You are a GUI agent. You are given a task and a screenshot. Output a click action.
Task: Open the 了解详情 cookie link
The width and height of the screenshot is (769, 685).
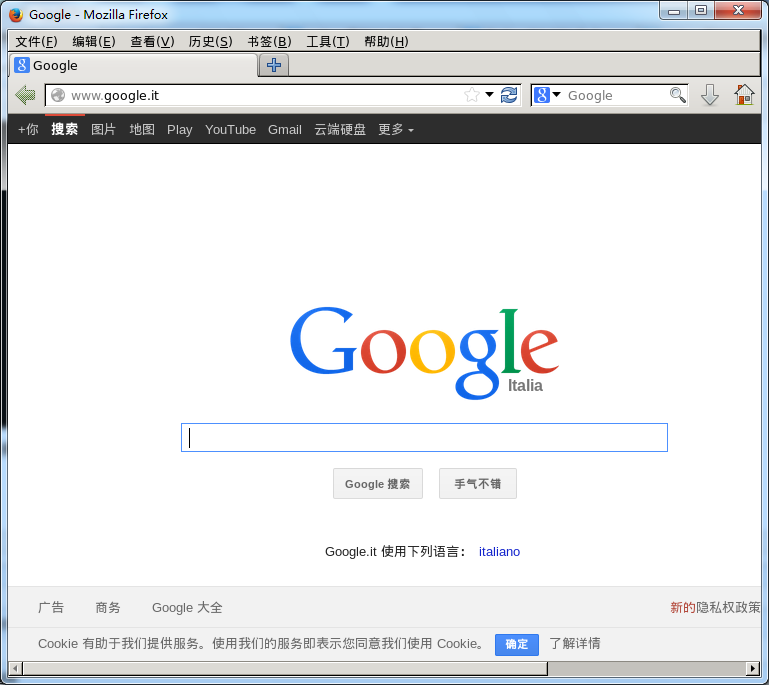(575, 643)
